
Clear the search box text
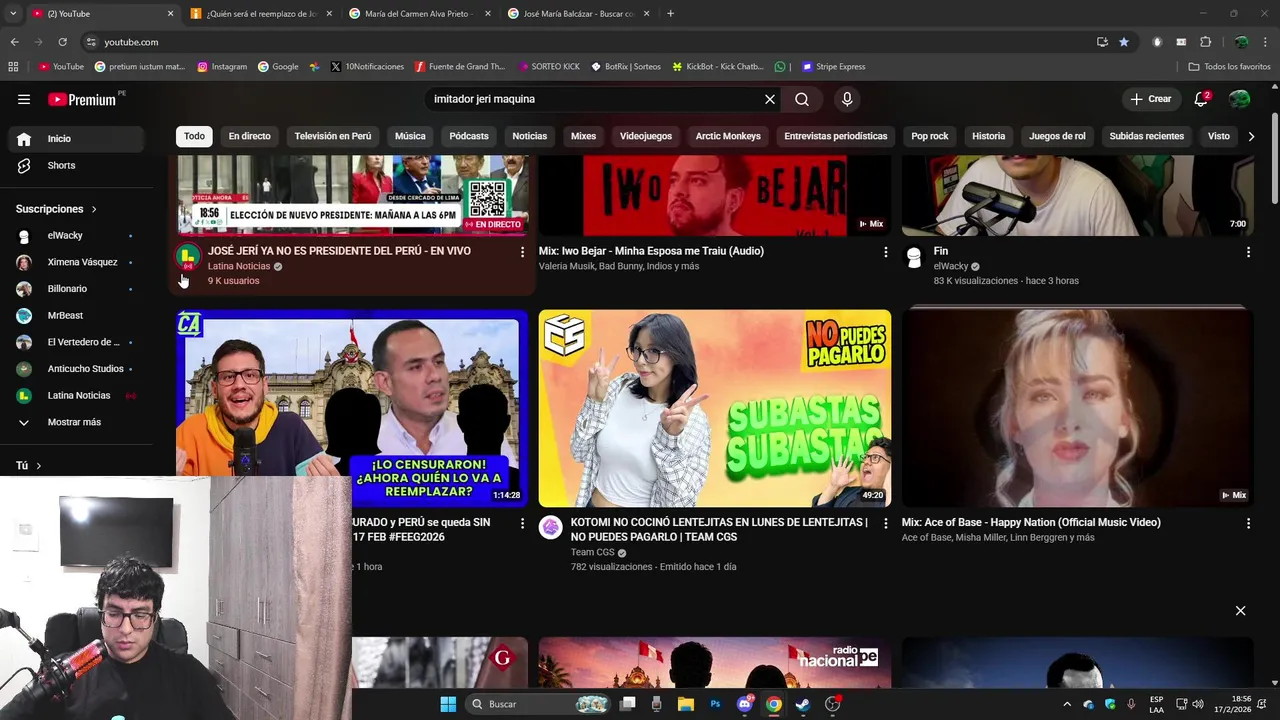point(770,99)
